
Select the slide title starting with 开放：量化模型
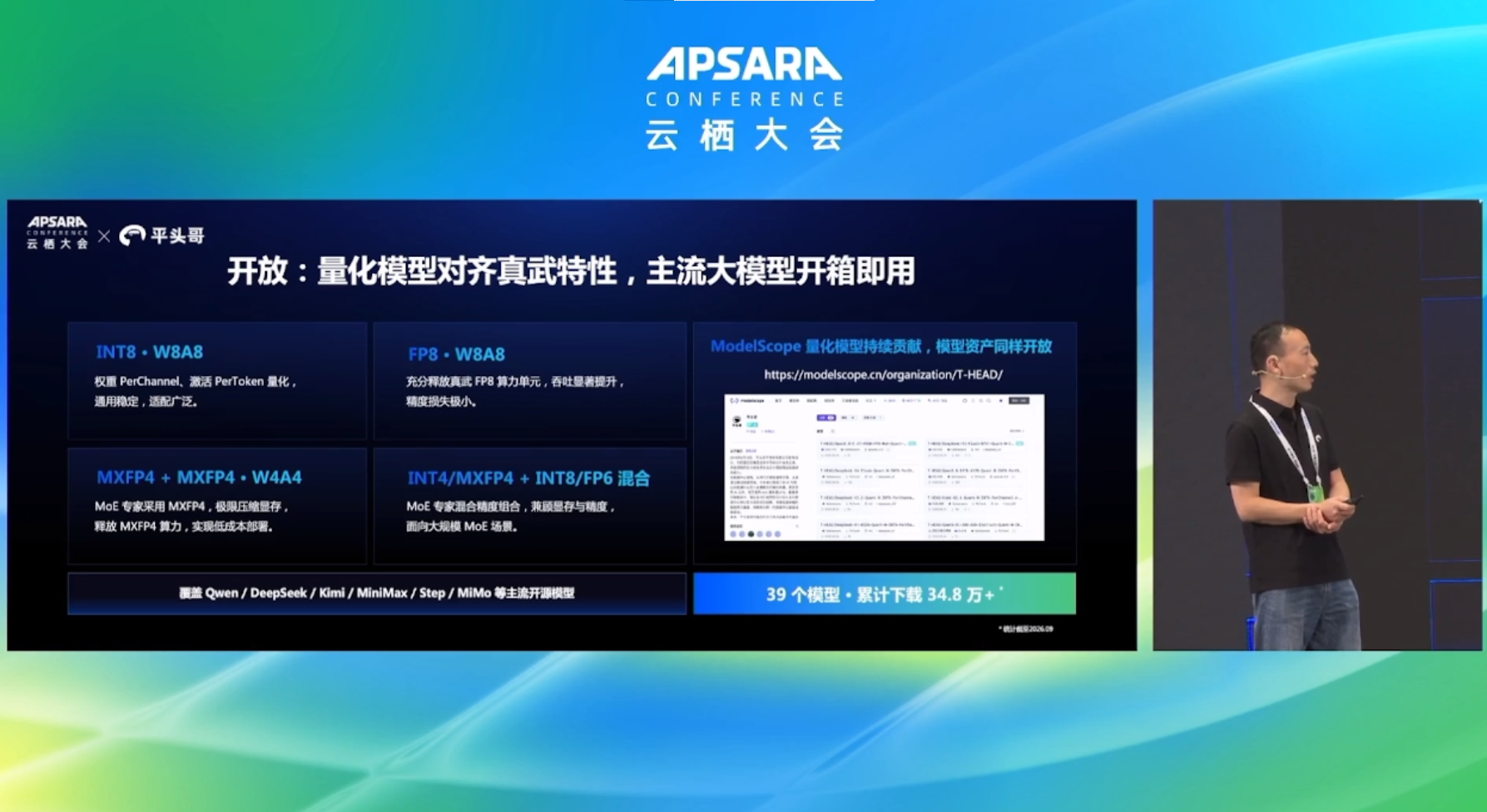pos(571,271)
